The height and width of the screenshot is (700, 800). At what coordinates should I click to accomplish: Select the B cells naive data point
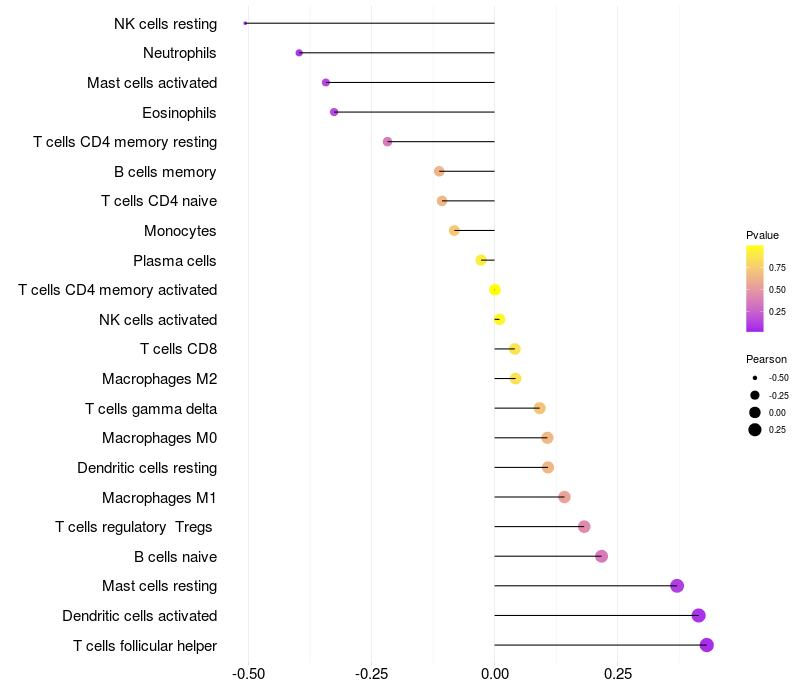601,556
